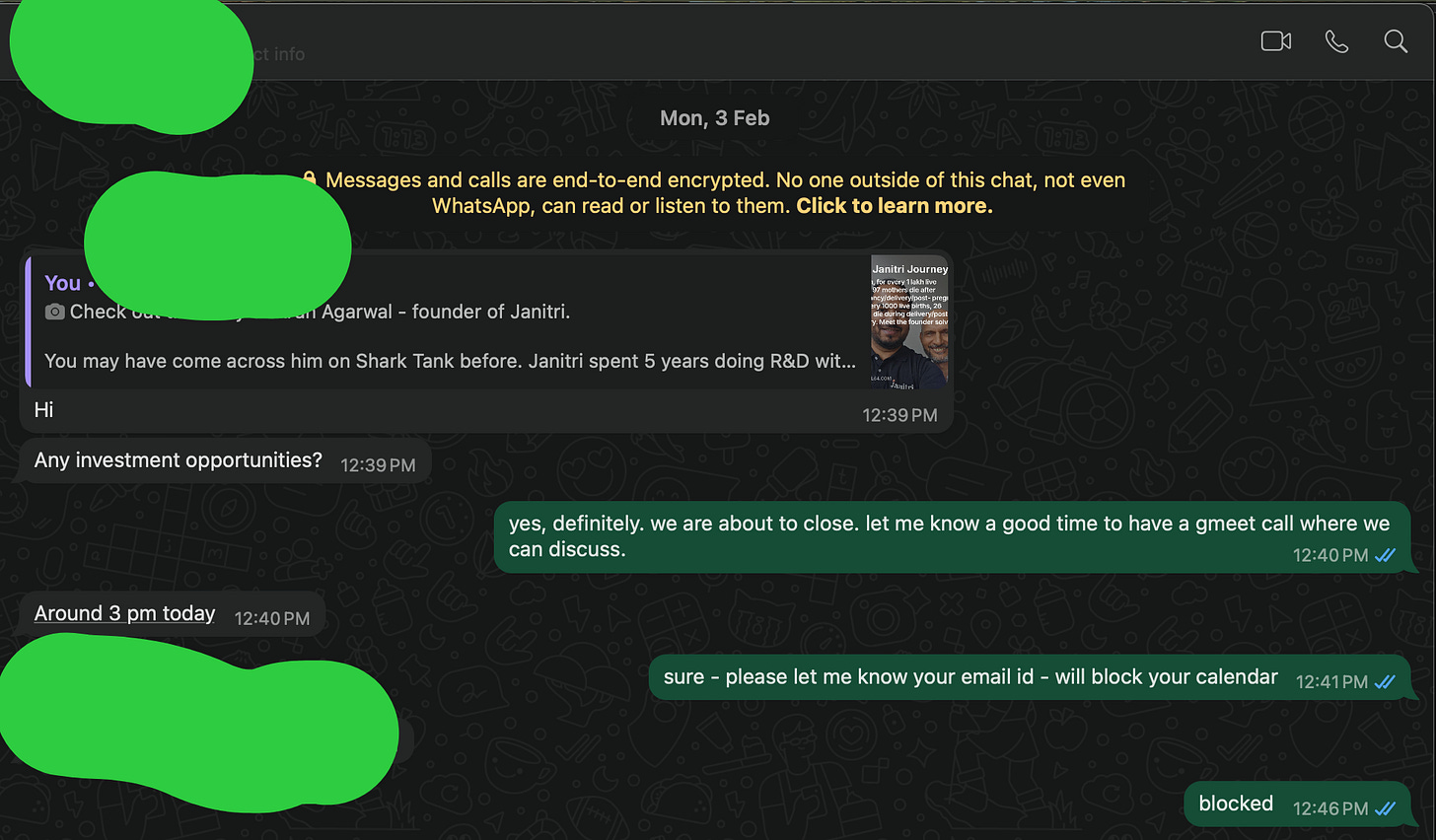Click the camera icon in quoted message
The height and width of the screenshot is (840, 1436).
(55, 312)
